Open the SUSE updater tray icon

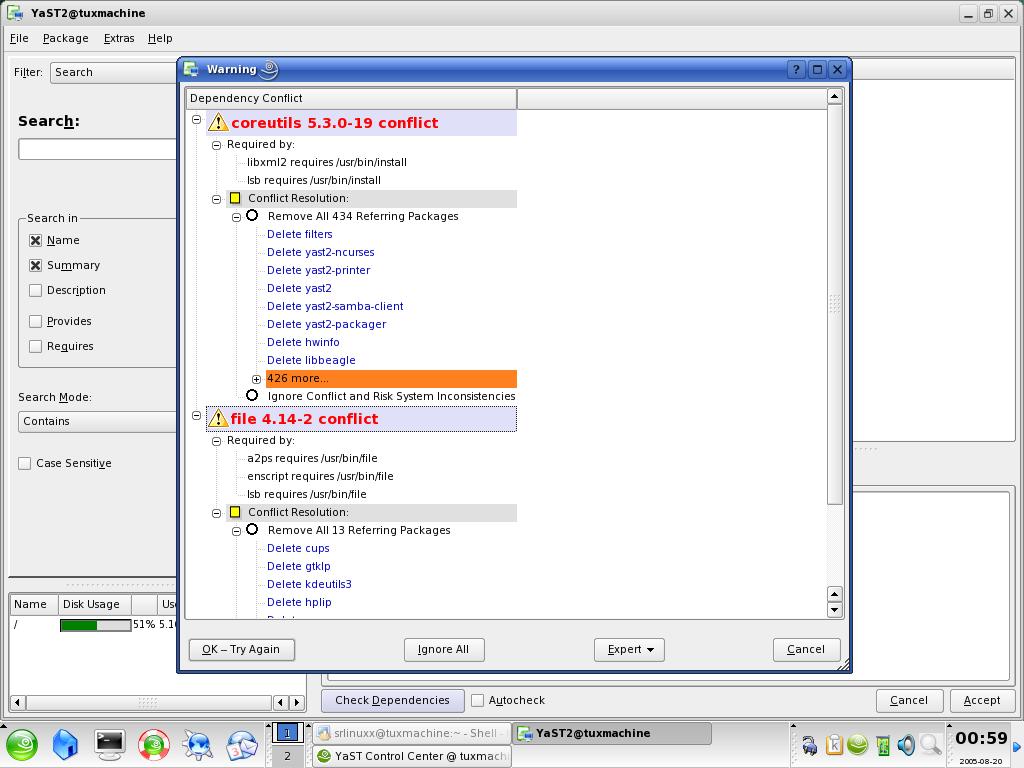point(857,744)
